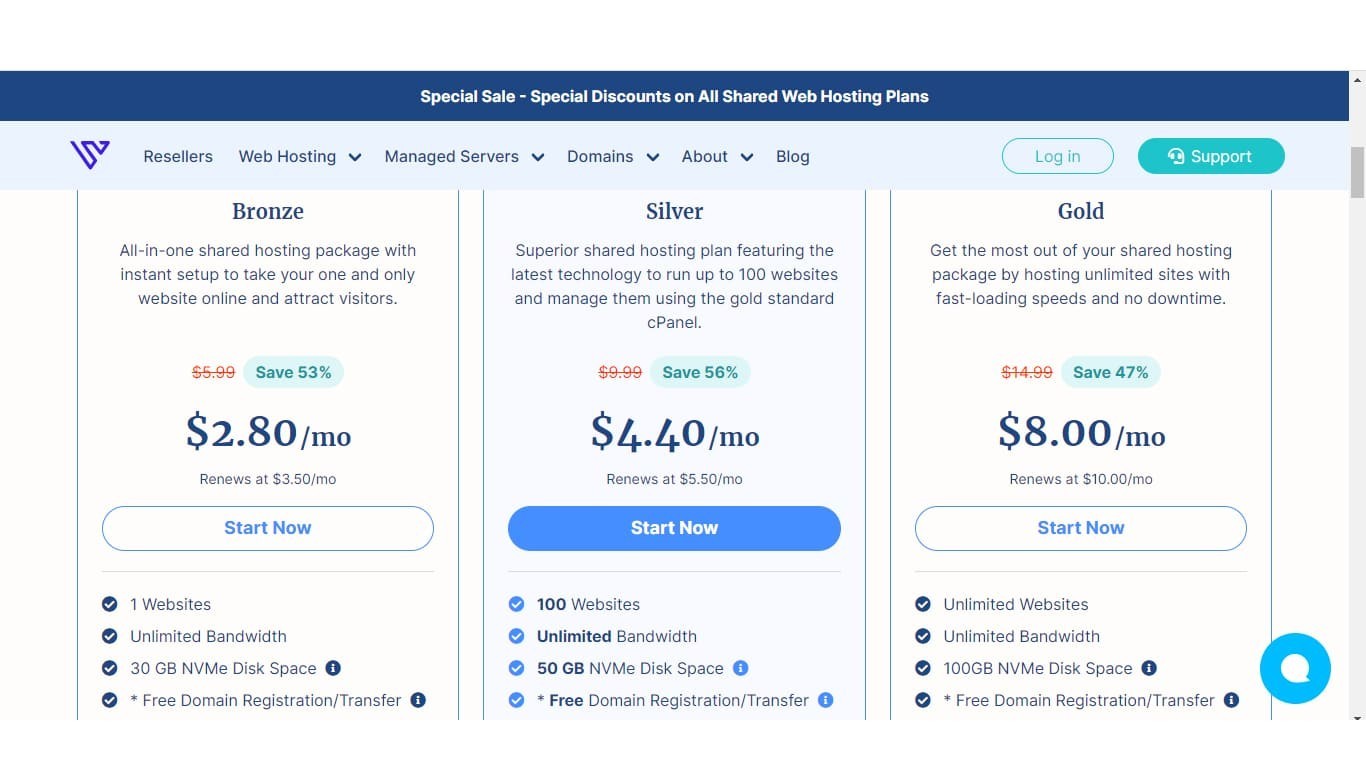This screenshot has width=1366, height=768.
Task: Click the site logo icon
Action: pyautogui.click(x=90, y=155)
